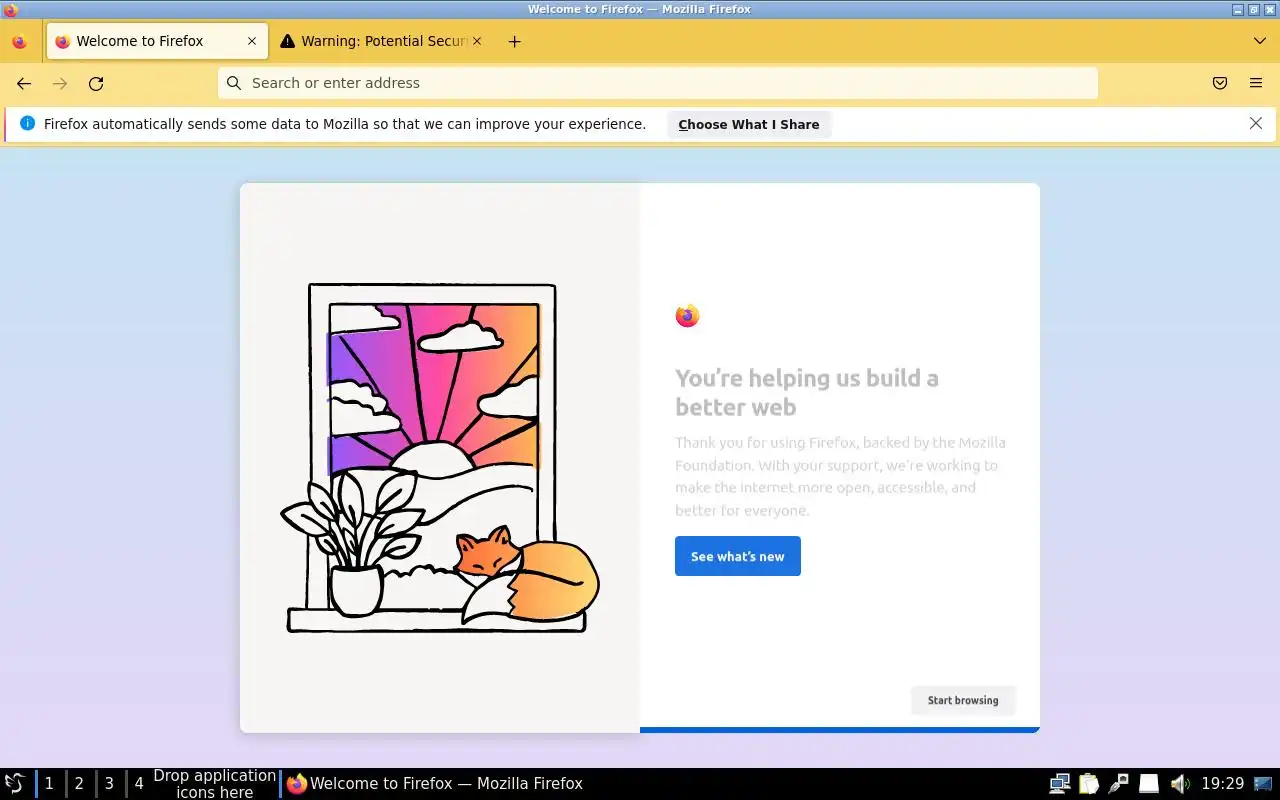The width and height of the screenshot is (1280, 800).
Task: Click the white removable drive tray icon
Action: [1150, 783]
